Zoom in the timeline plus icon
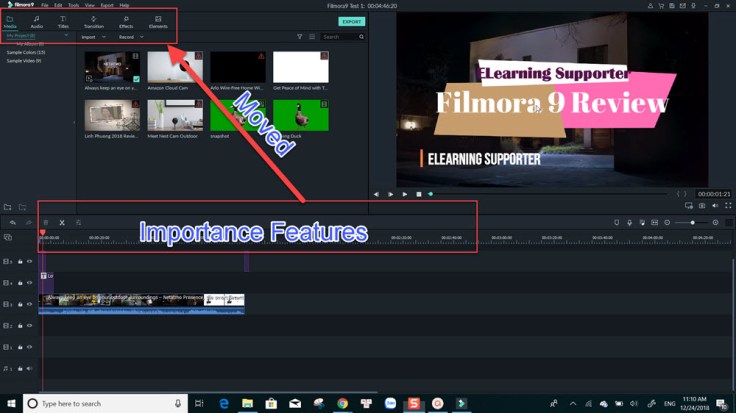 [x=715, y=222]
